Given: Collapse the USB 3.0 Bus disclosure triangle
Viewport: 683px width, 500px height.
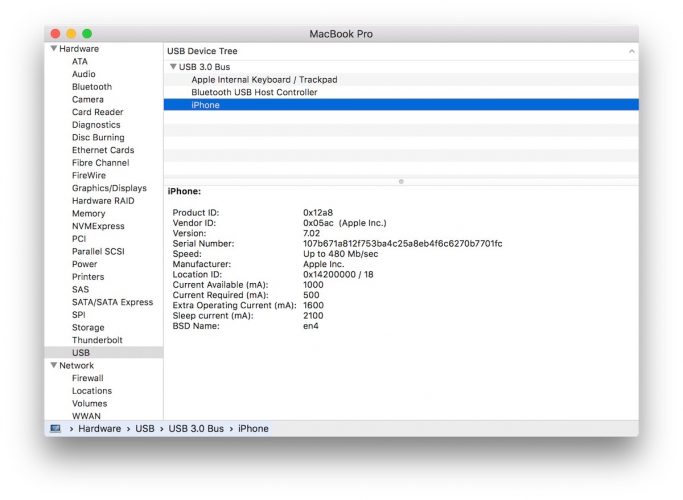Looking at the screenshot, I should [x=173, y=67].
